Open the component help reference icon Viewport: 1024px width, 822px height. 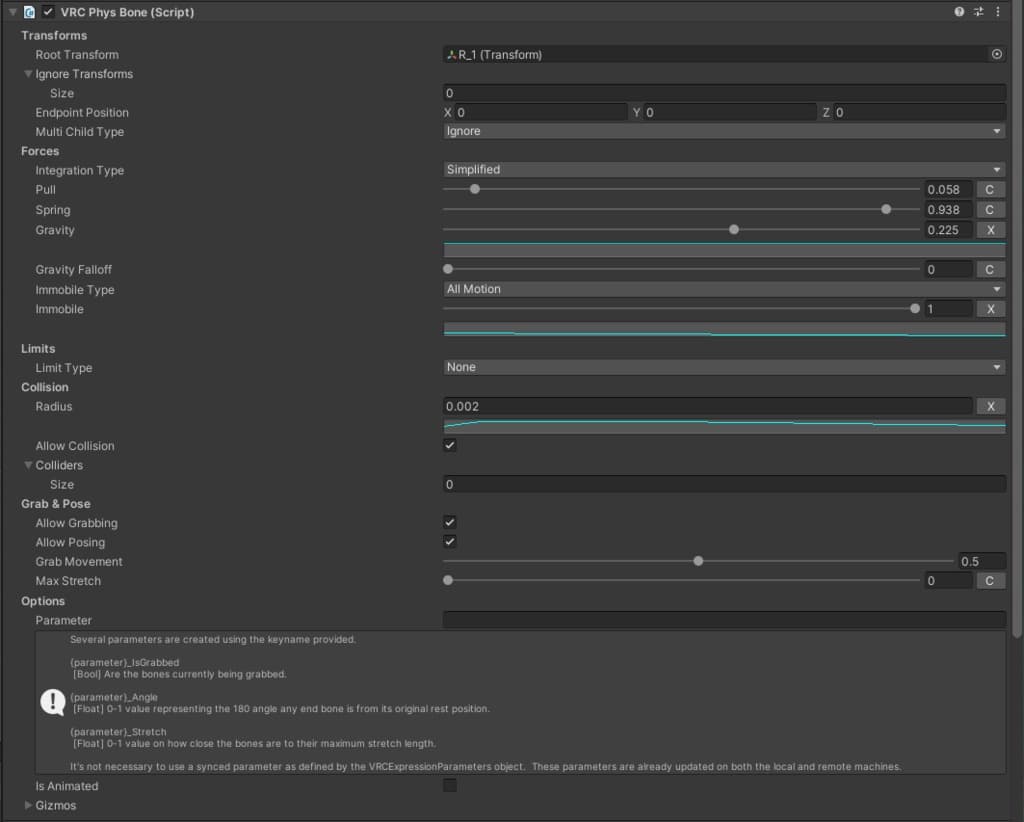[959, 12]
